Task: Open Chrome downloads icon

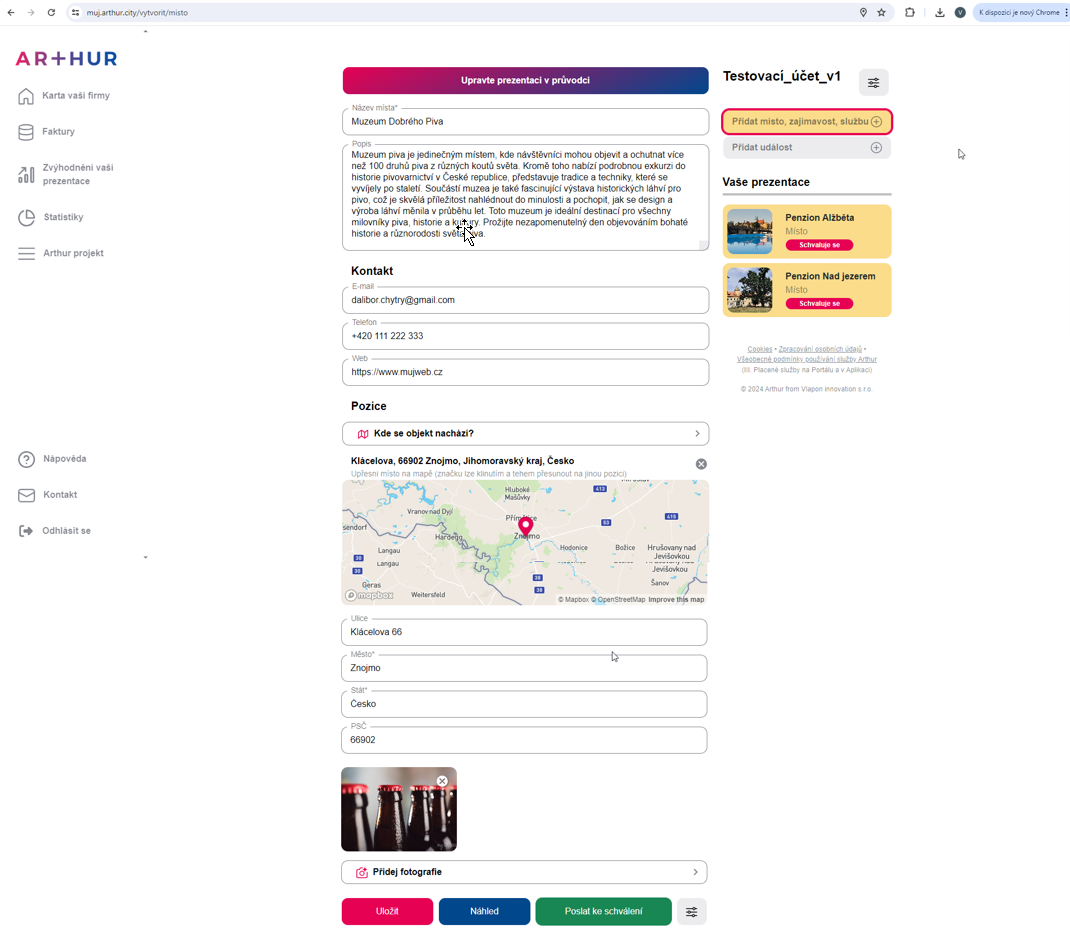Action: point(940,13)
